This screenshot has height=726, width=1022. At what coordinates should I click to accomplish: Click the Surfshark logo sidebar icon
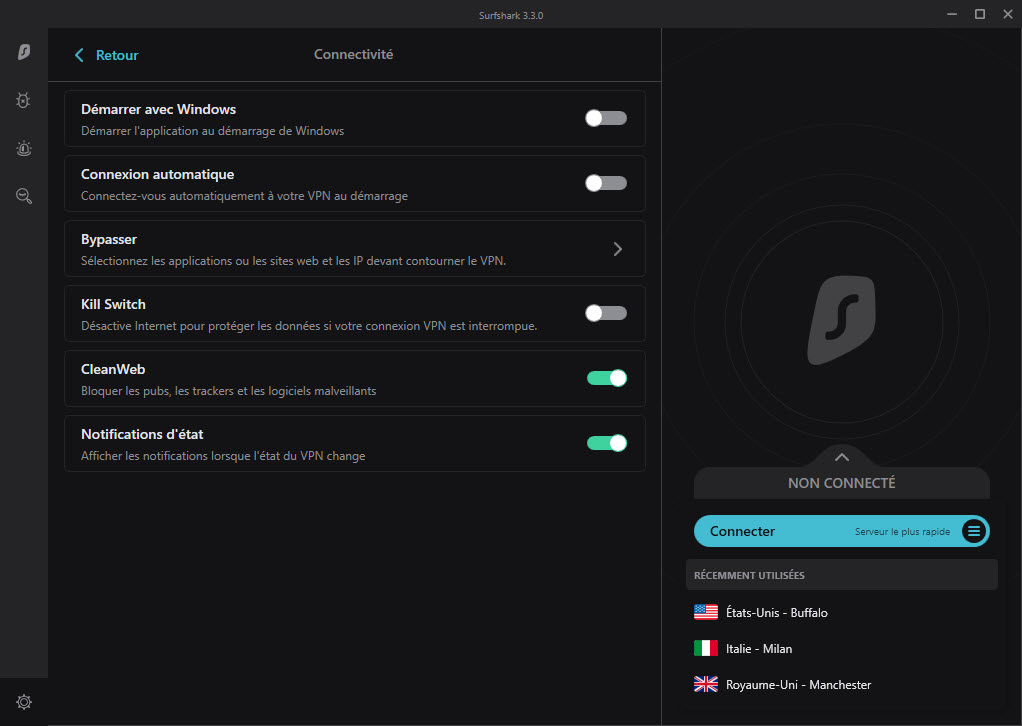24,51
